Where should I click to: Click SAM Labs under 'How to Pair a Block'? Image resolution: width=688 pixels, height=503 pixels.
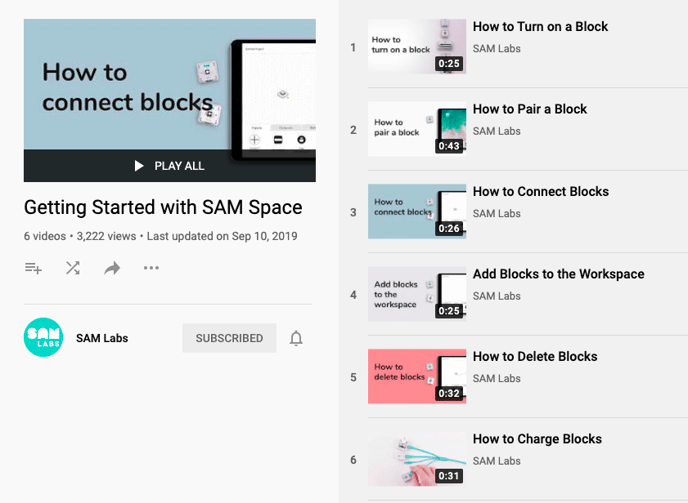(497, 131)
